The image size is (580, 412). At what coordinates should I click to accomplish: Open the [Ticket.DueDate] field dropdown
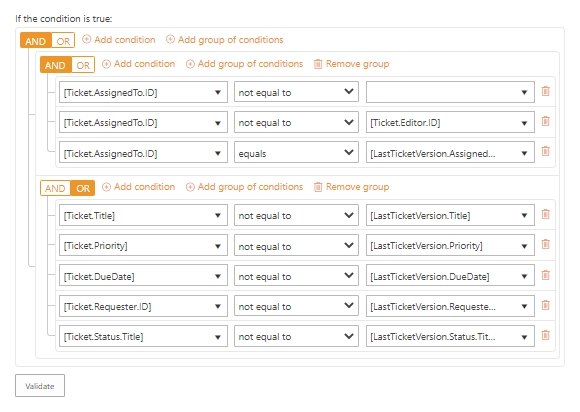coord(143,276)
